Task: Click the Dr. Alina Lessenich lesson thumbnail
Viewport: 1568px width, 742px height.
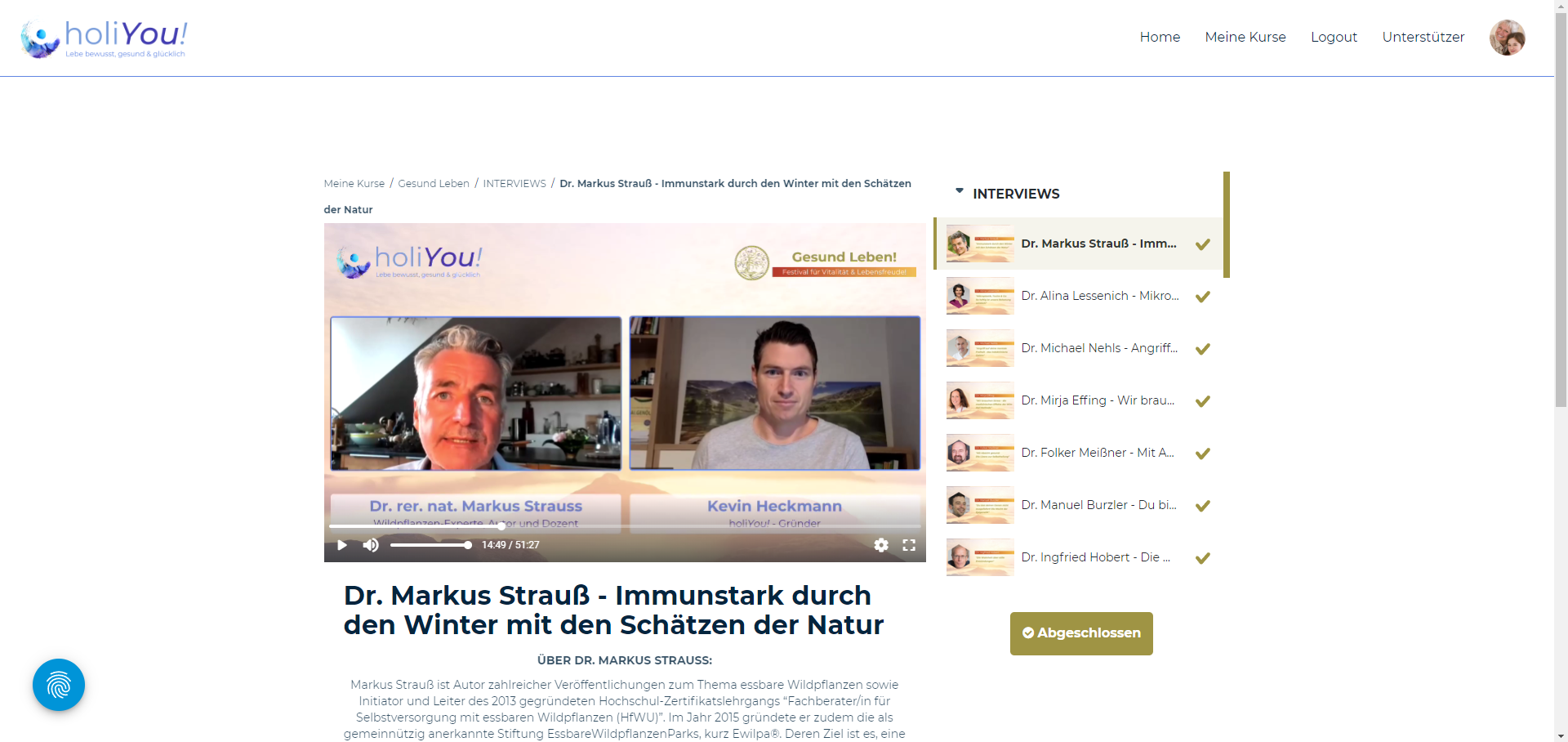Action: point(979,296)
